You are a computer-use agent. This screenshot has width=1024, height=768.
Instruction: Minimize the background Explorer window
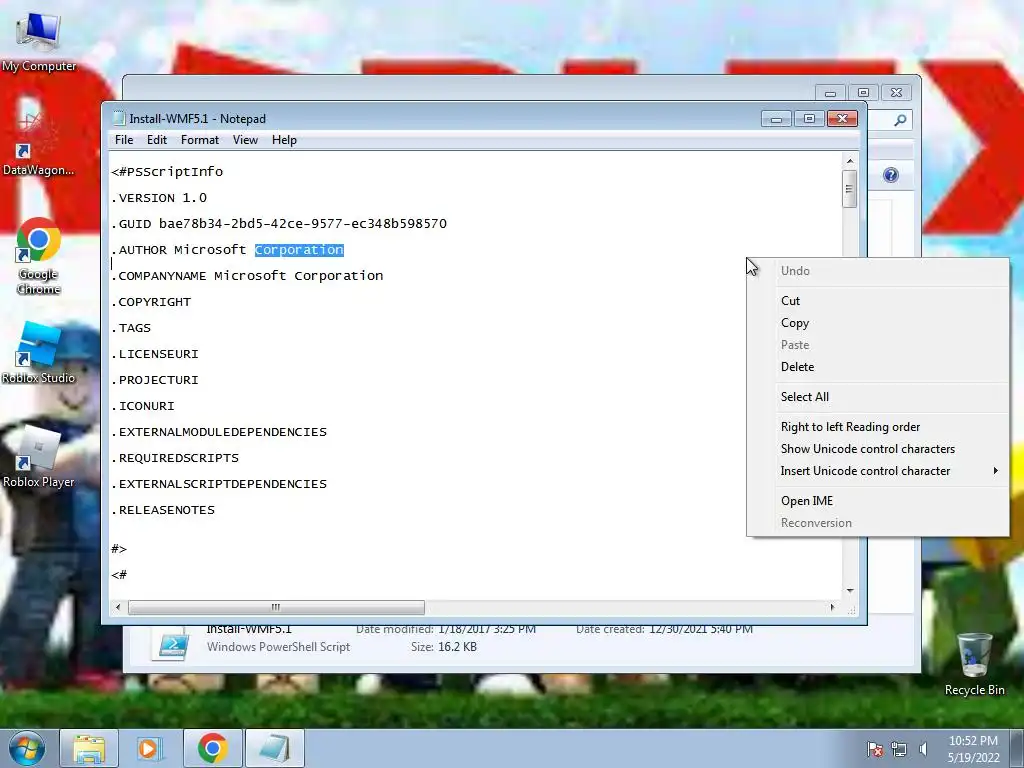830,93
